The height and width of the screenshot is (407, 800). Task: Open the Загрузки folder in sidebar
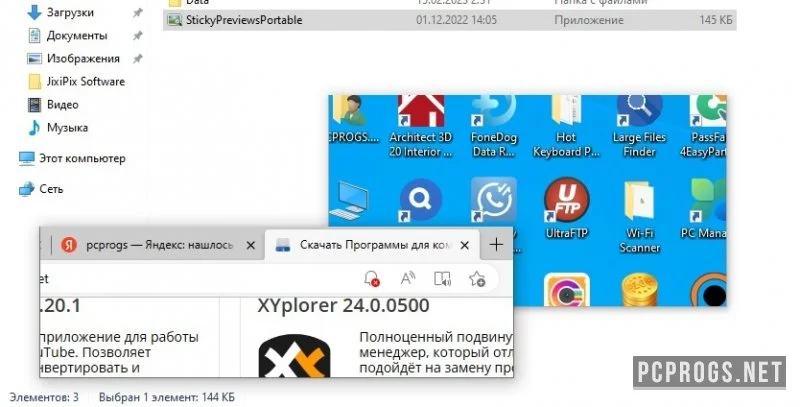[70, 13]
